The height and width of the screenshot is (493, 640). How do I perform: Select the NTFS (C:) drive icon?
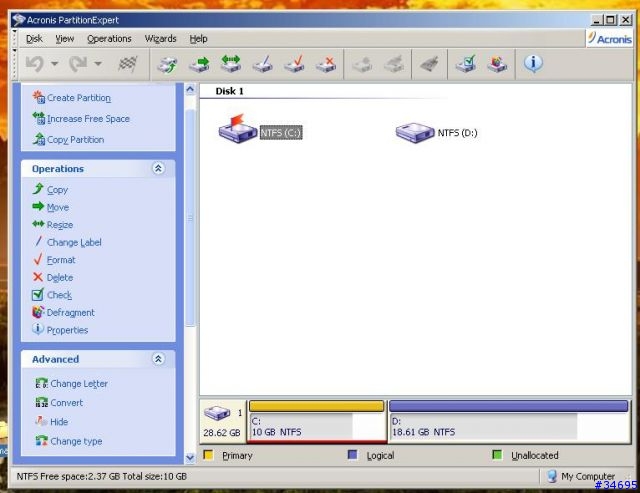(238, 129)
